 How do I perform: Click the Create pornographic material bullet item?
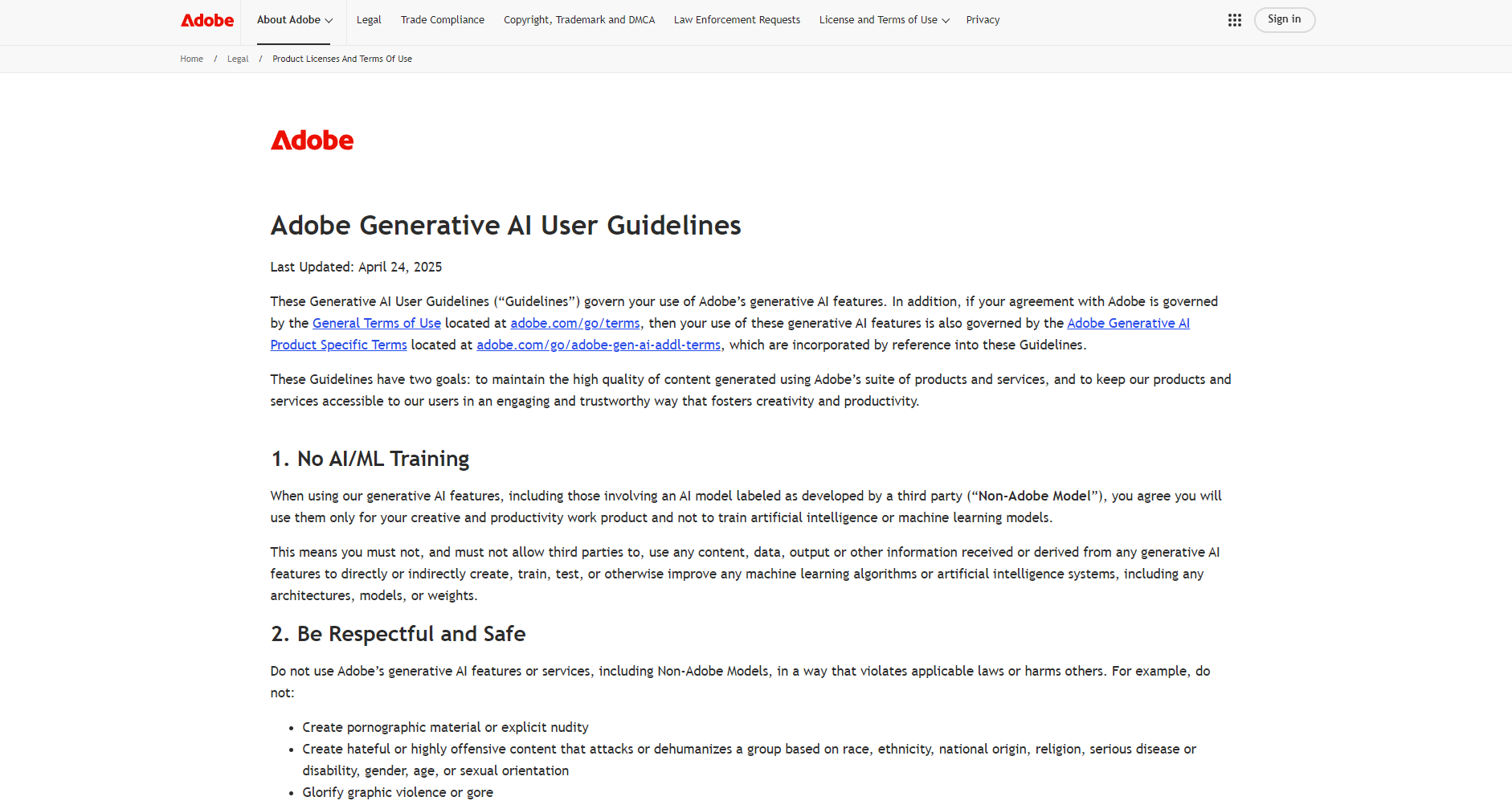(x=446, y=727)
